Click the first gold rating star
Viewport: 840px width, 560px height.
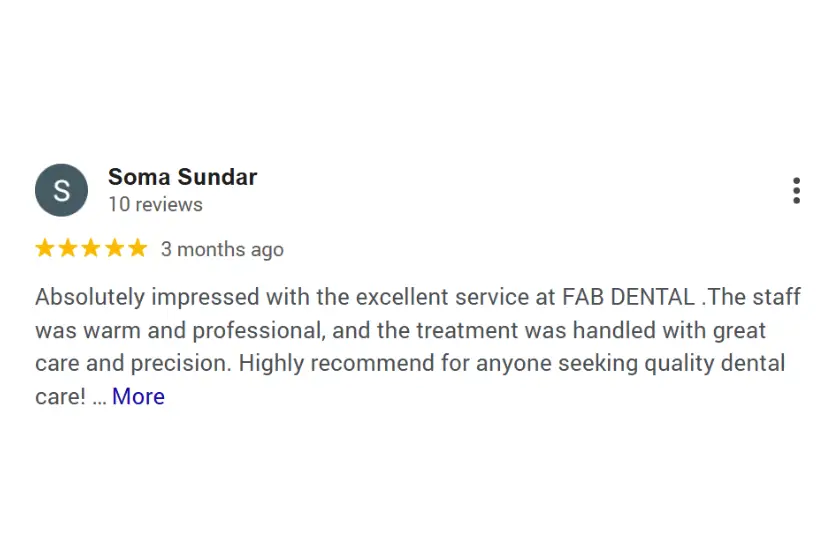(x=45, y=249)
